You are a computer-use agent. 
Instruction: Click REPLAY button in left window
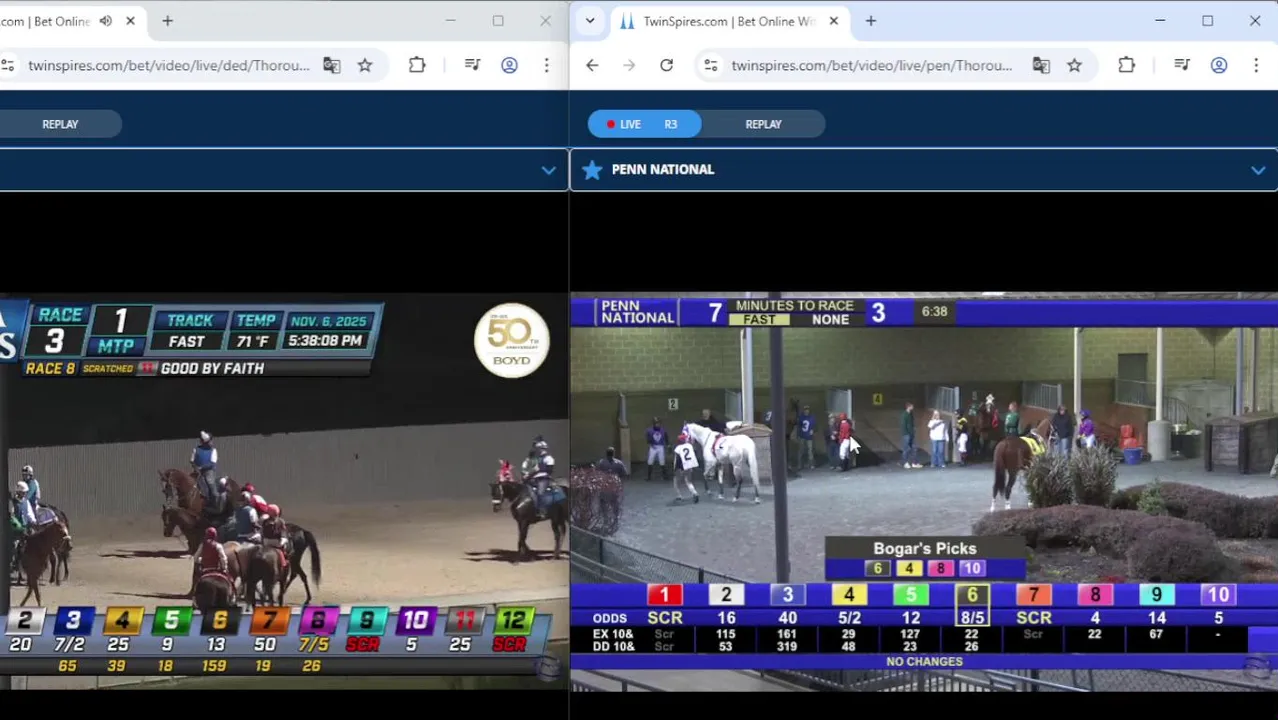point(60,124)
